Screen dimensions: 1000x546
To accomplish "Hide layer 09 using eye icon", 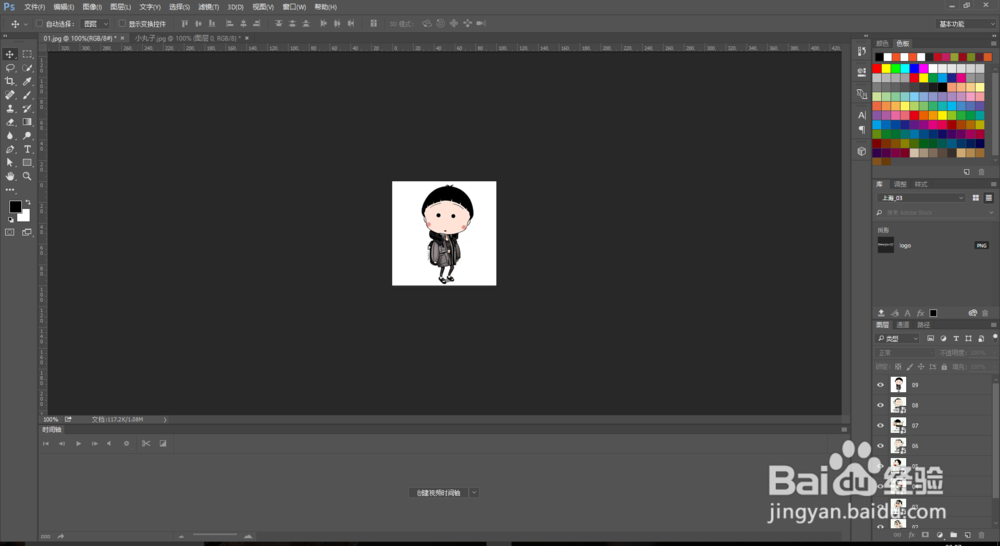I will point(881,385).
